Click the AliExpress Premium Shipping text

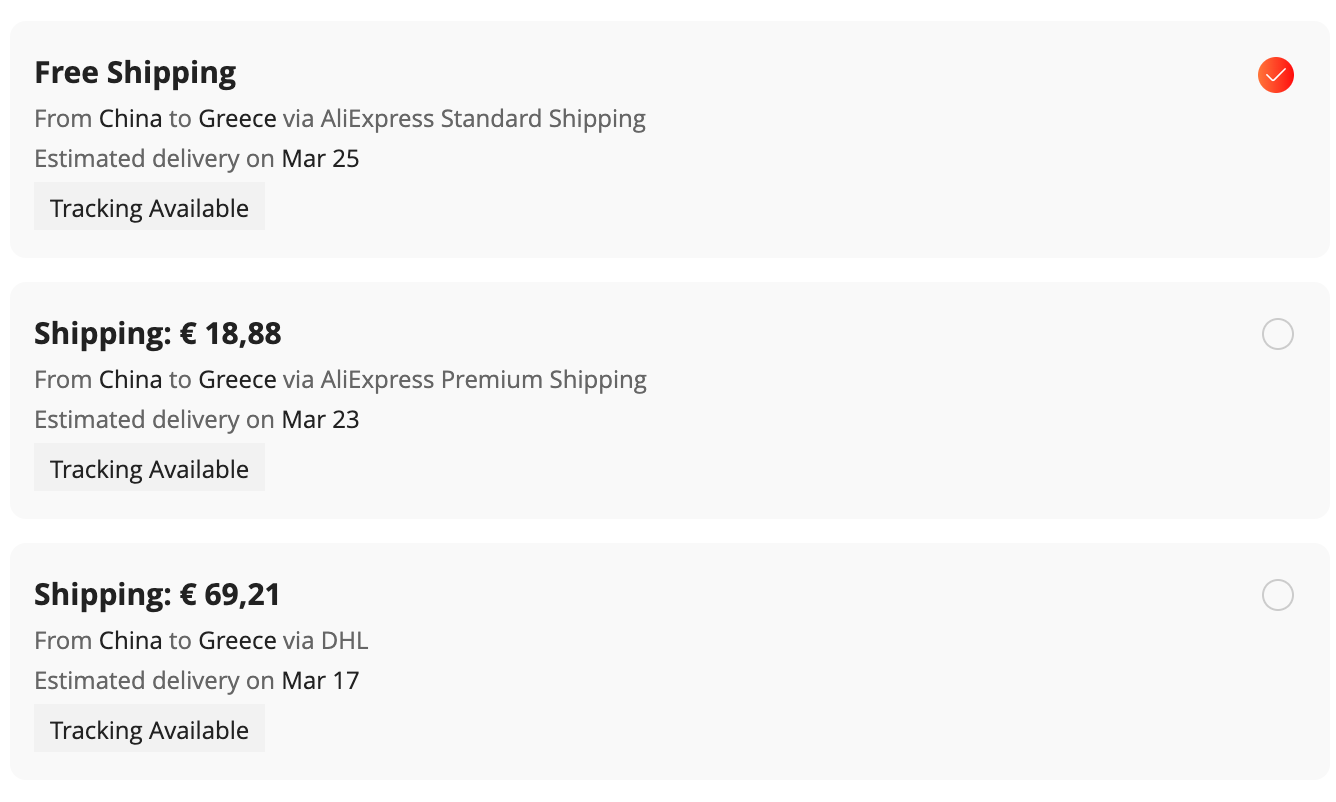point(484,380)
